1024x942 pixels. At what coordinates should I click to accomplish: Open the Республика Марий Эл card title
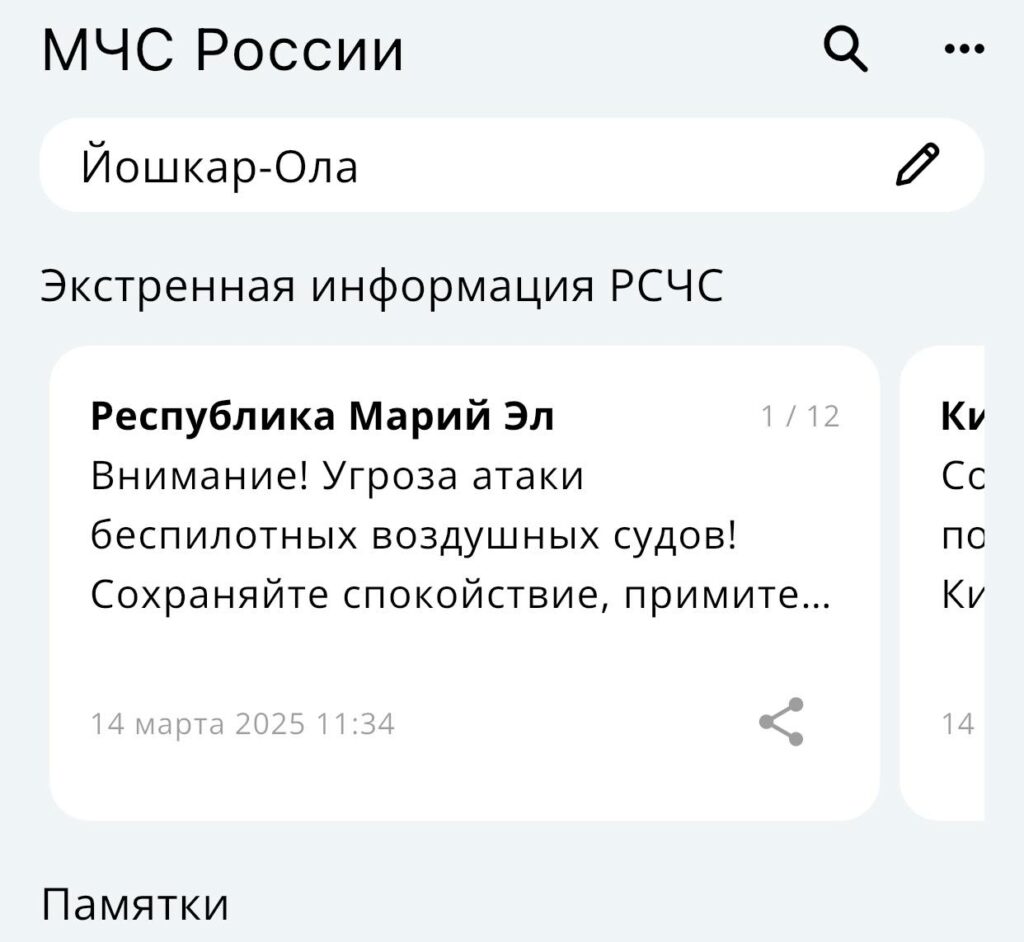click(322, 416)
